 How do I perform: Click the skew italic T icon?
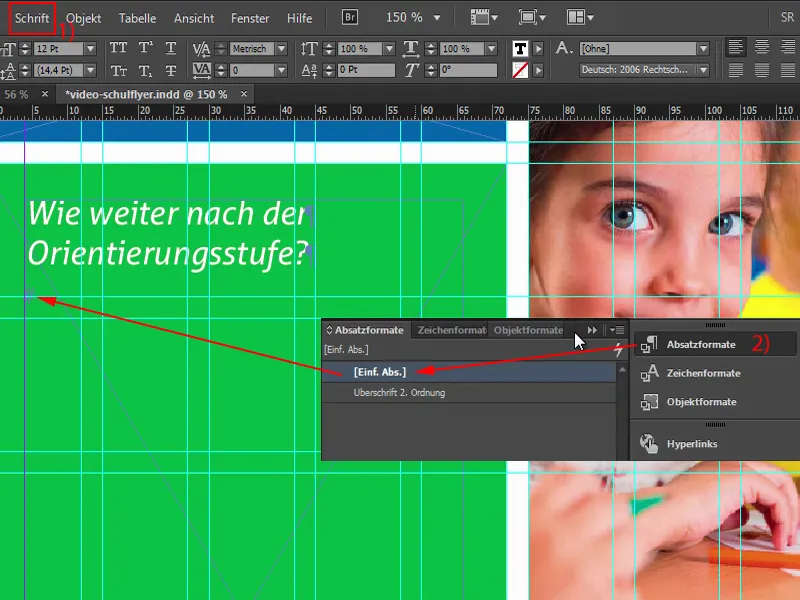(411, 70)
